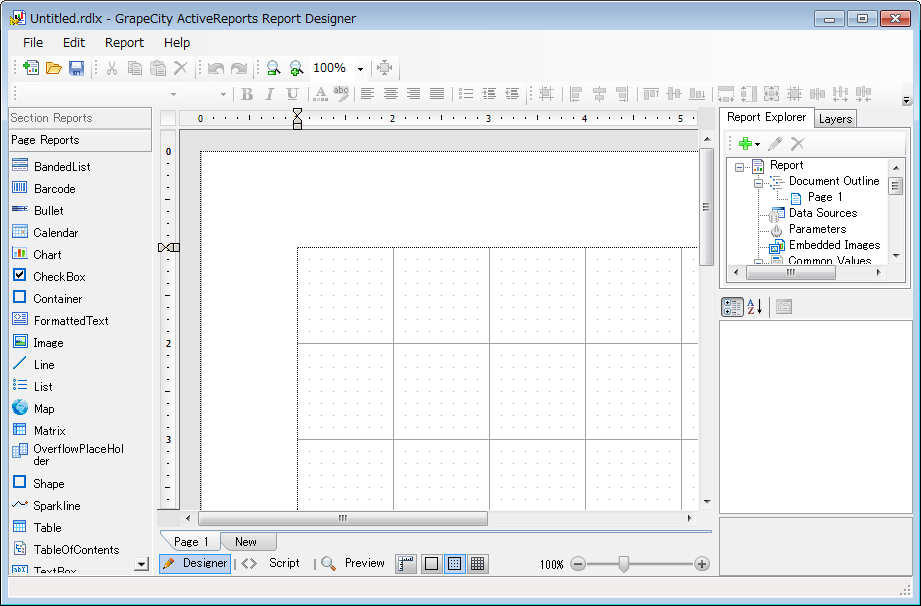Select the CheckBox control in toolbox
The height and width of the screenshot is (606, 921).
48,276
